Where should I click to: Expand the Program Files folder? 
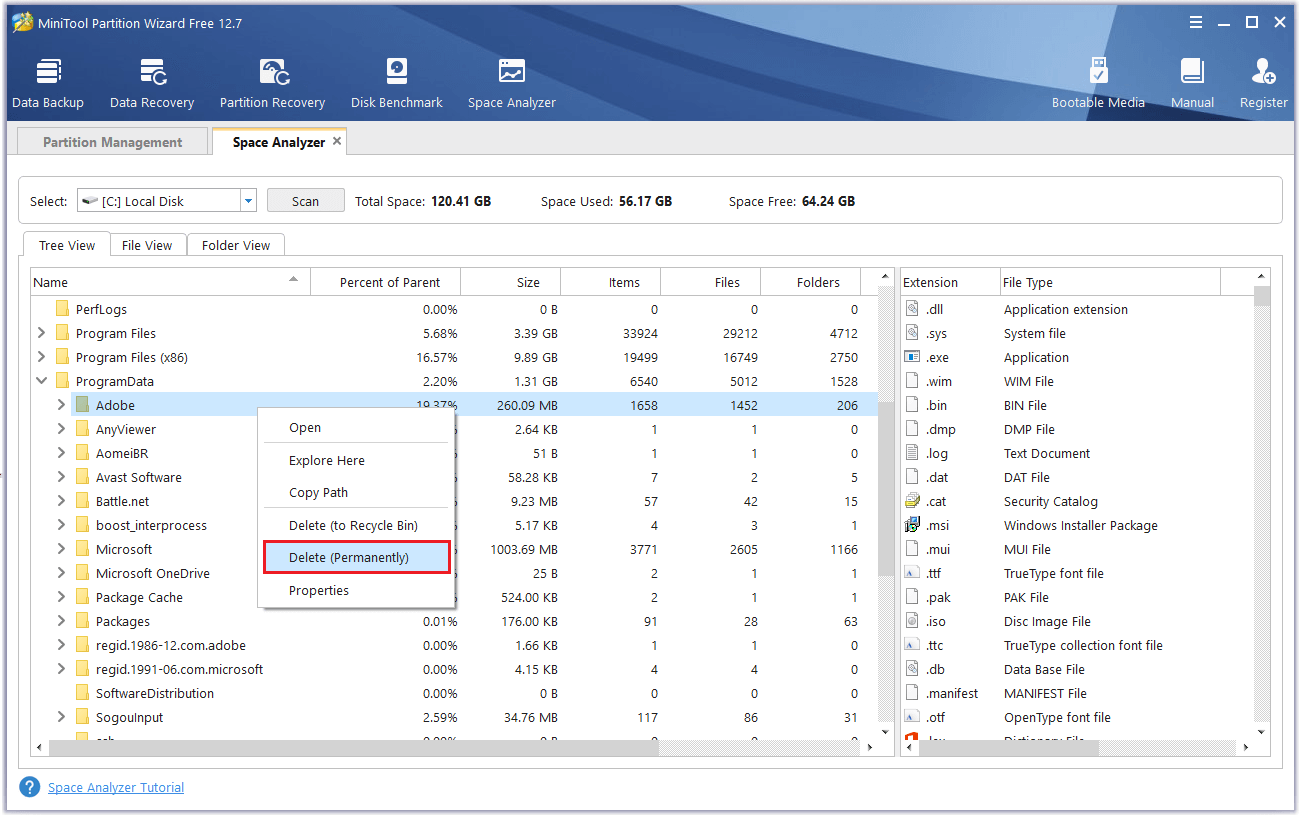(41, 333)
